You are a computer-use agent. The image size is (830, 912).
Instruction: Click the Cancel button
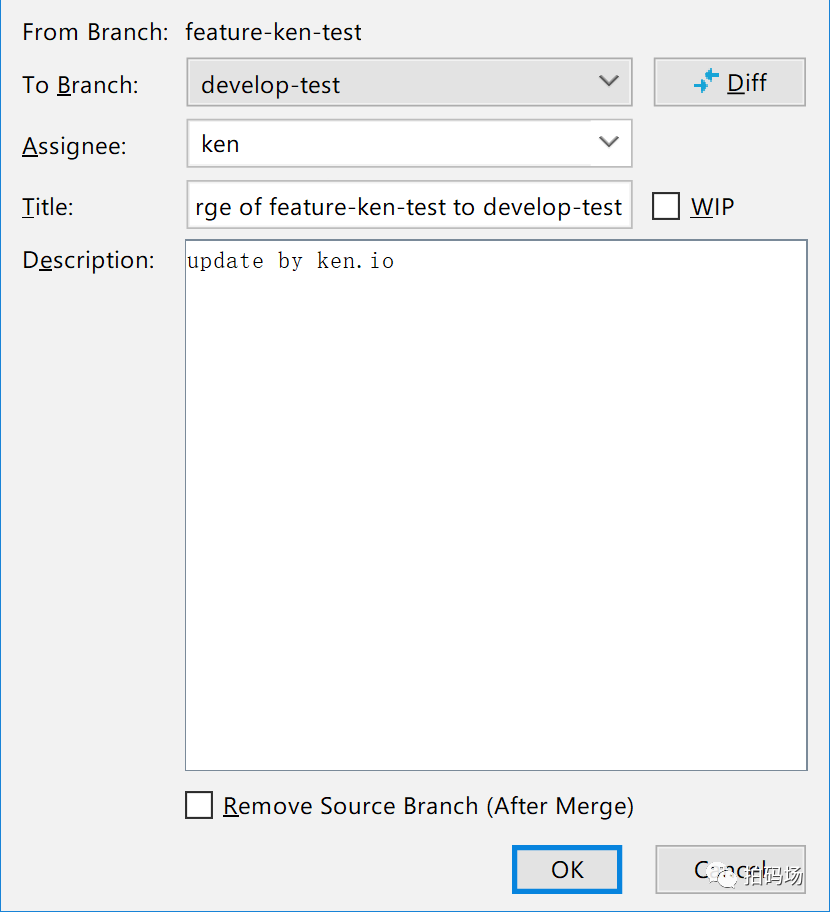pyautogui.click(x=731, y=870)
